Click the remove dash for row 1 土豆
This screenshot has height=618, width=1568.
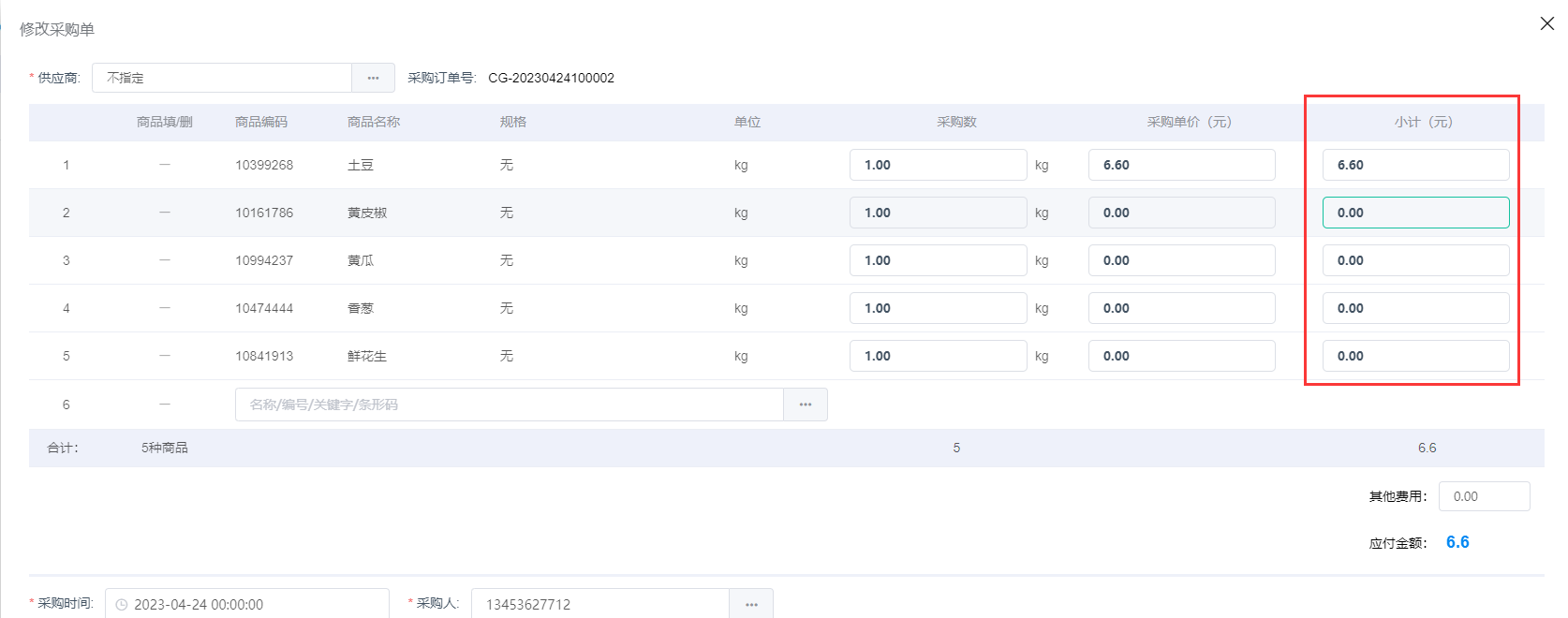[165, 165]
